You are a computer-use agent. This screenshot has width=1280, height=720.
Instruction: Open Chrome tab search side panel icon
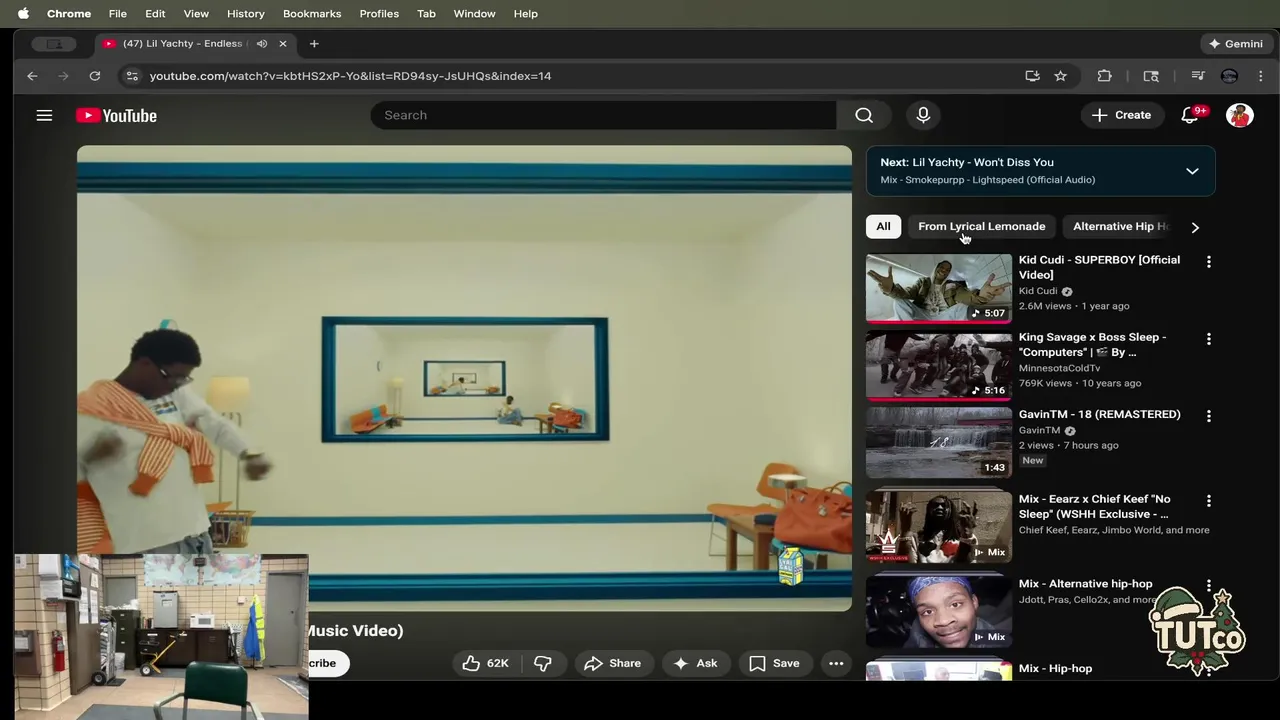pos(1151,76)
